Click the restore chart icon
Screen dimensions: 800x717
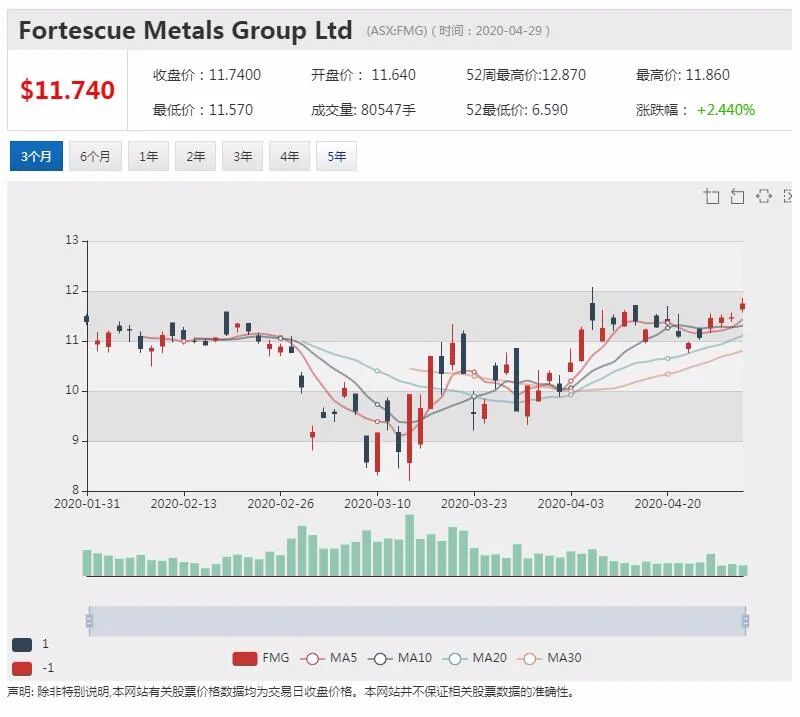[763, 196]
